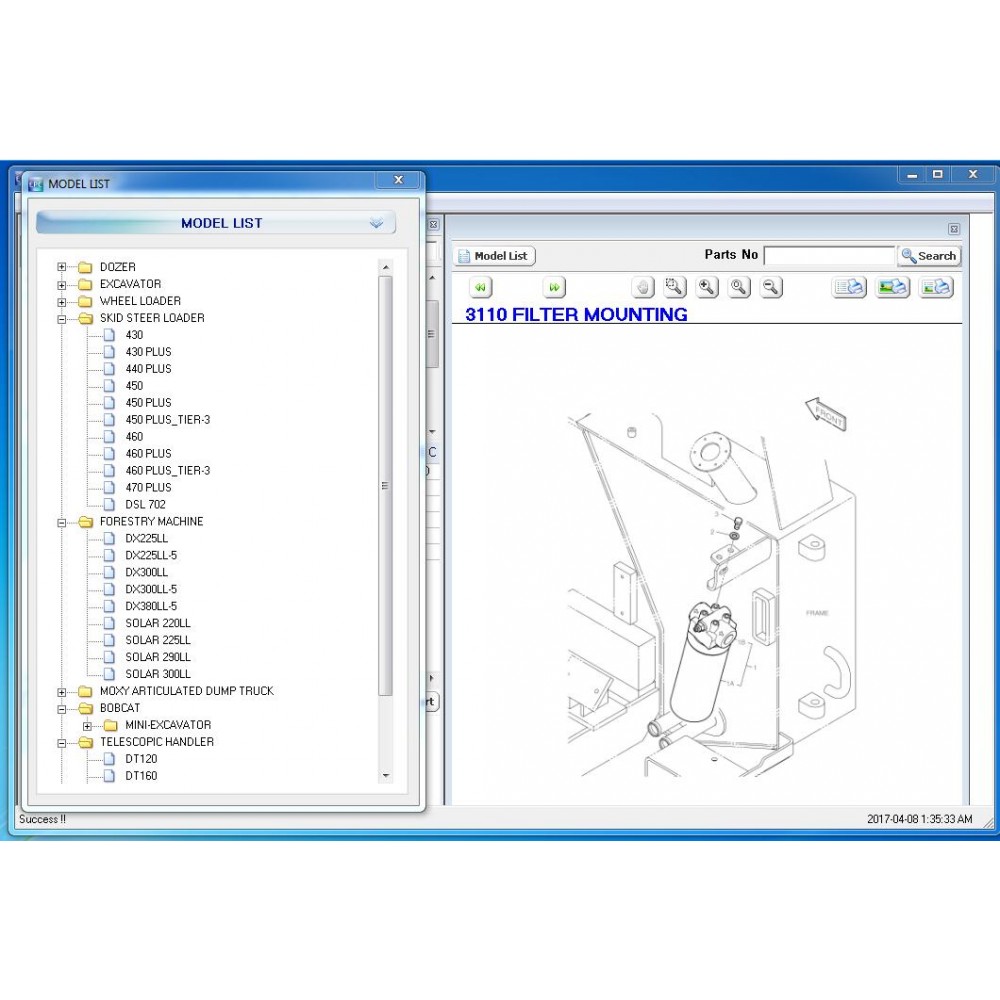The height and width of the screenshot is (1000, 1000).
Task: Reset zoom with the middle magnifier icon
Action: pyautogui.click(x=739, y=288)
